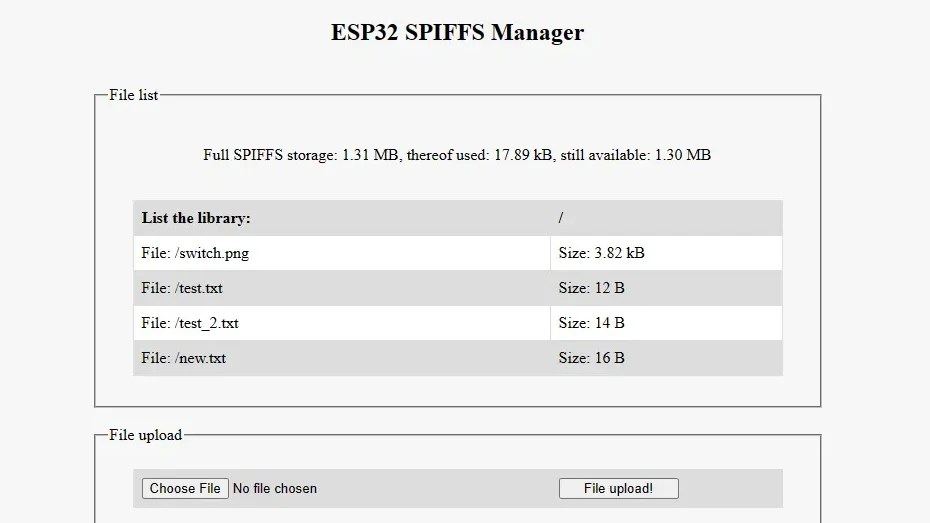Click the 'thereof used: 17.89 kB' text
The height and width of the screenshot is (523, 930).
(479, 155)
